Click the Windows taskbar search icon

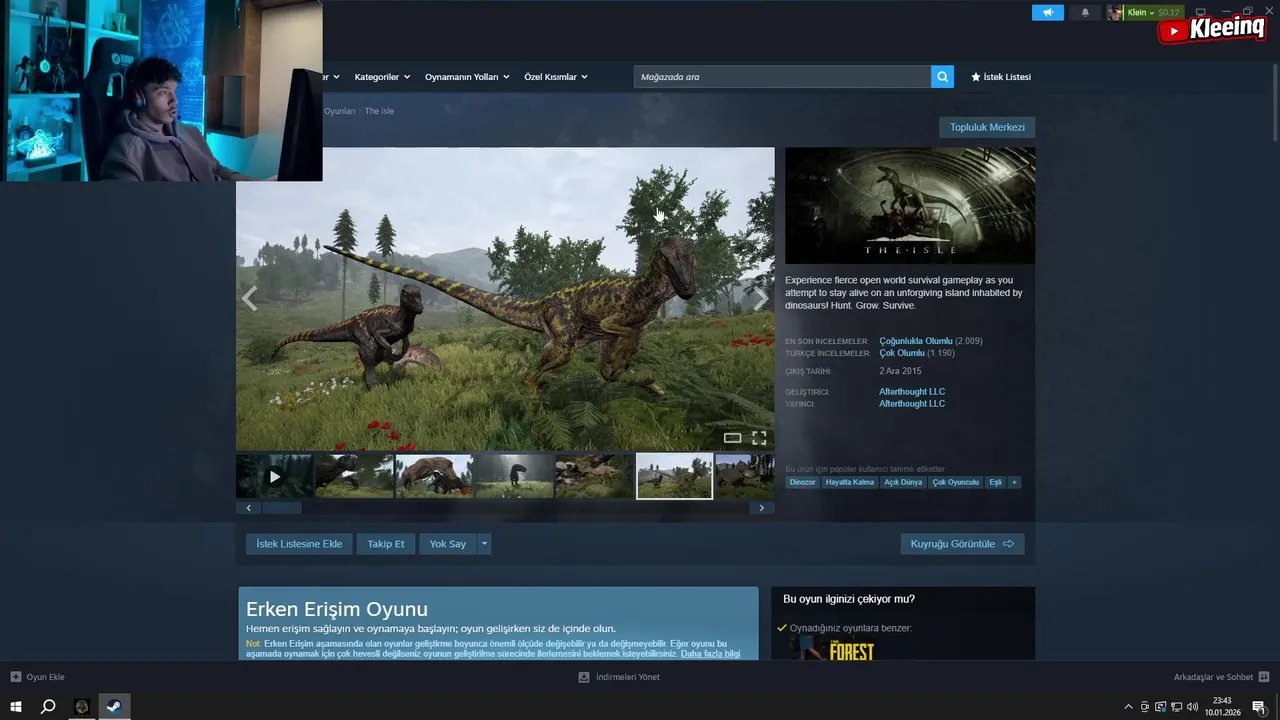47,707
